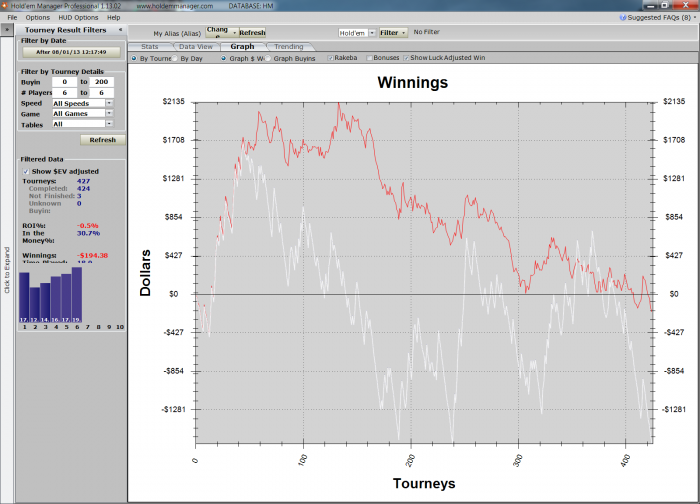Open the File menu
Viewport: 700px width, 504px height.
12,17
